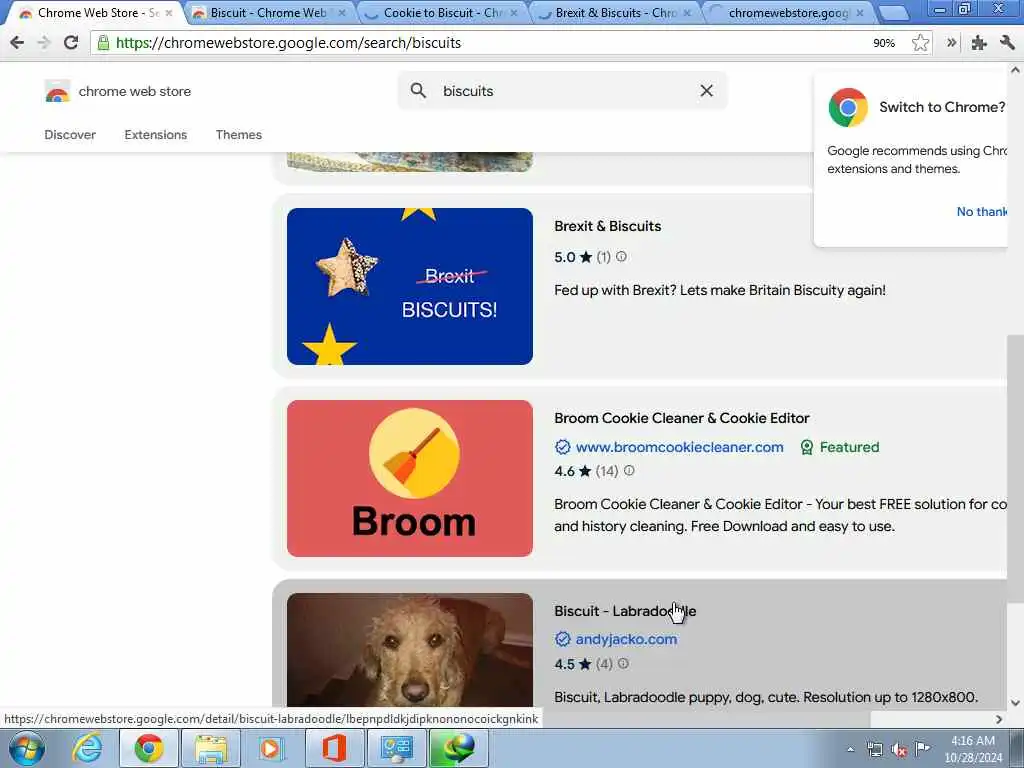This screenshot has width=1024, height=768.
Task: Open the Extensions section
Action: pyautogui.click(x=155, y=135)
